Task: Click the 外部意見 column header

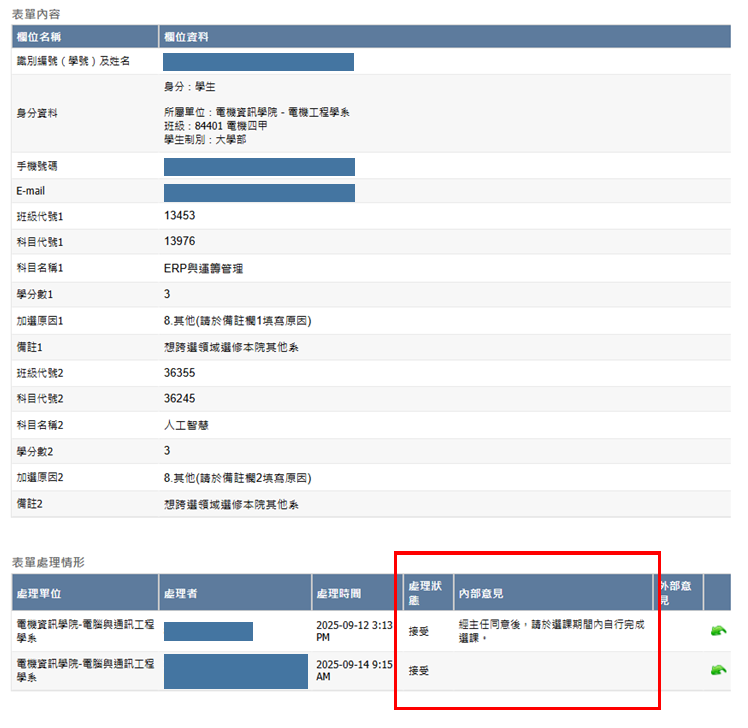Action: [x=677, y=592]
